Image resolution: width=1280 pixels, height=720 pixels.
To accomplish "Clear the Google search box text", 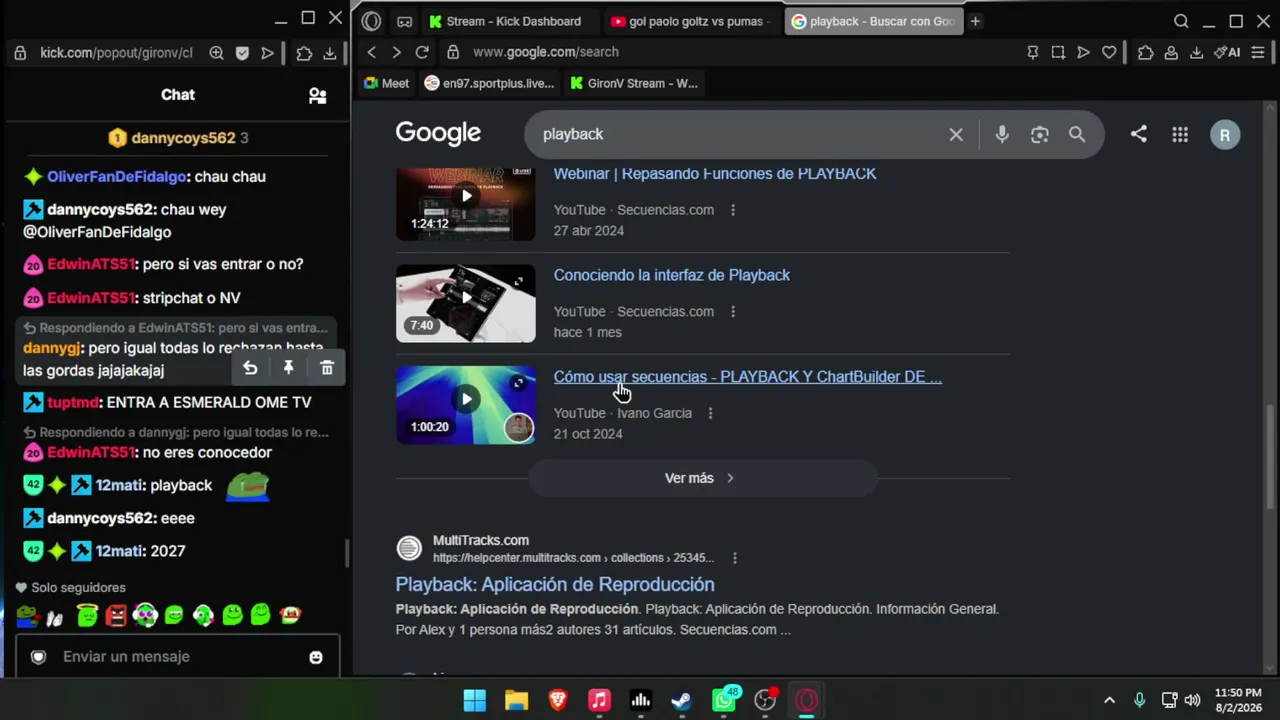I will click(956, 134).
